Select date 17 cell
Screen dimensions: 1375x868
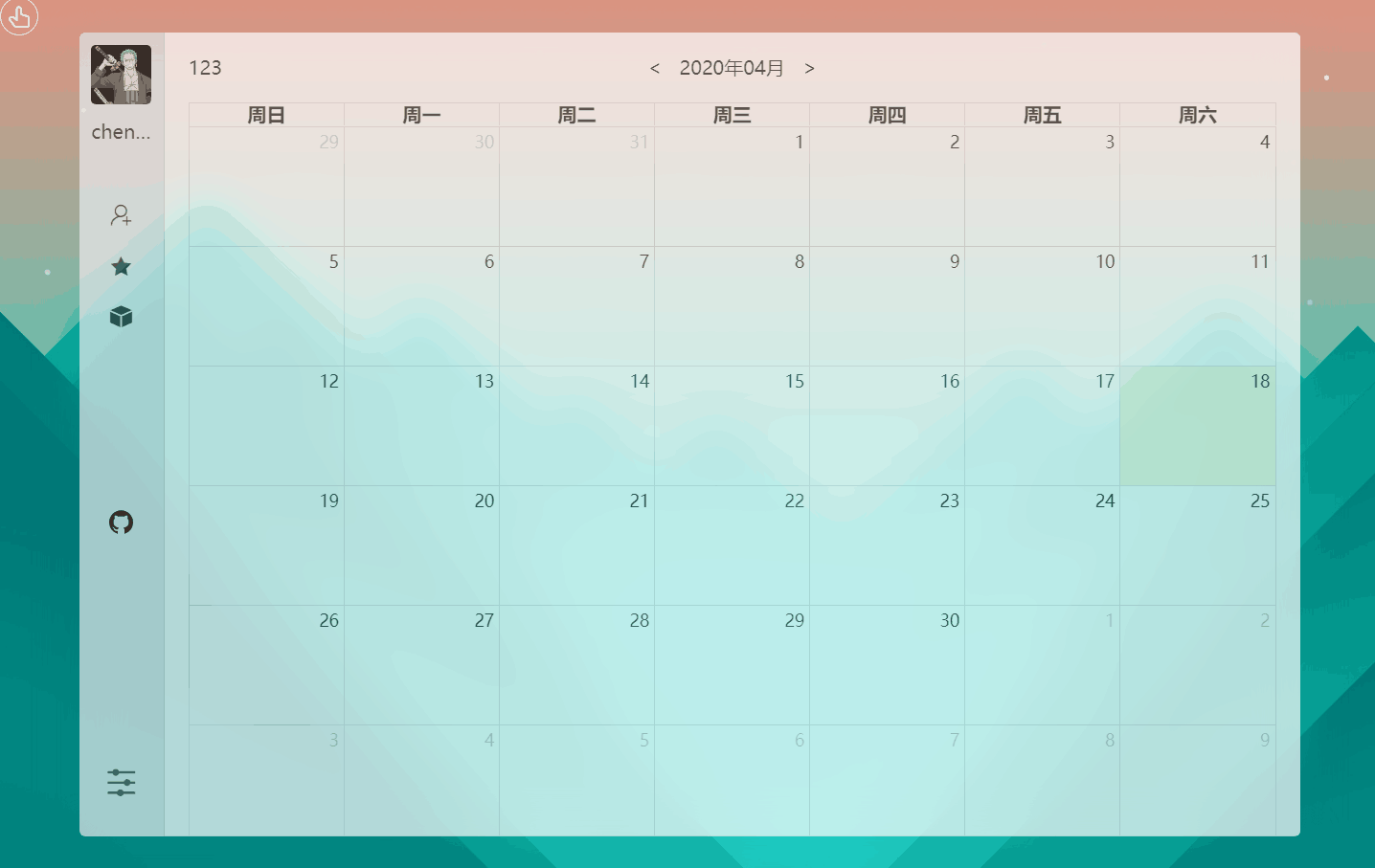pyautogui.click(x=1042, y=426)
